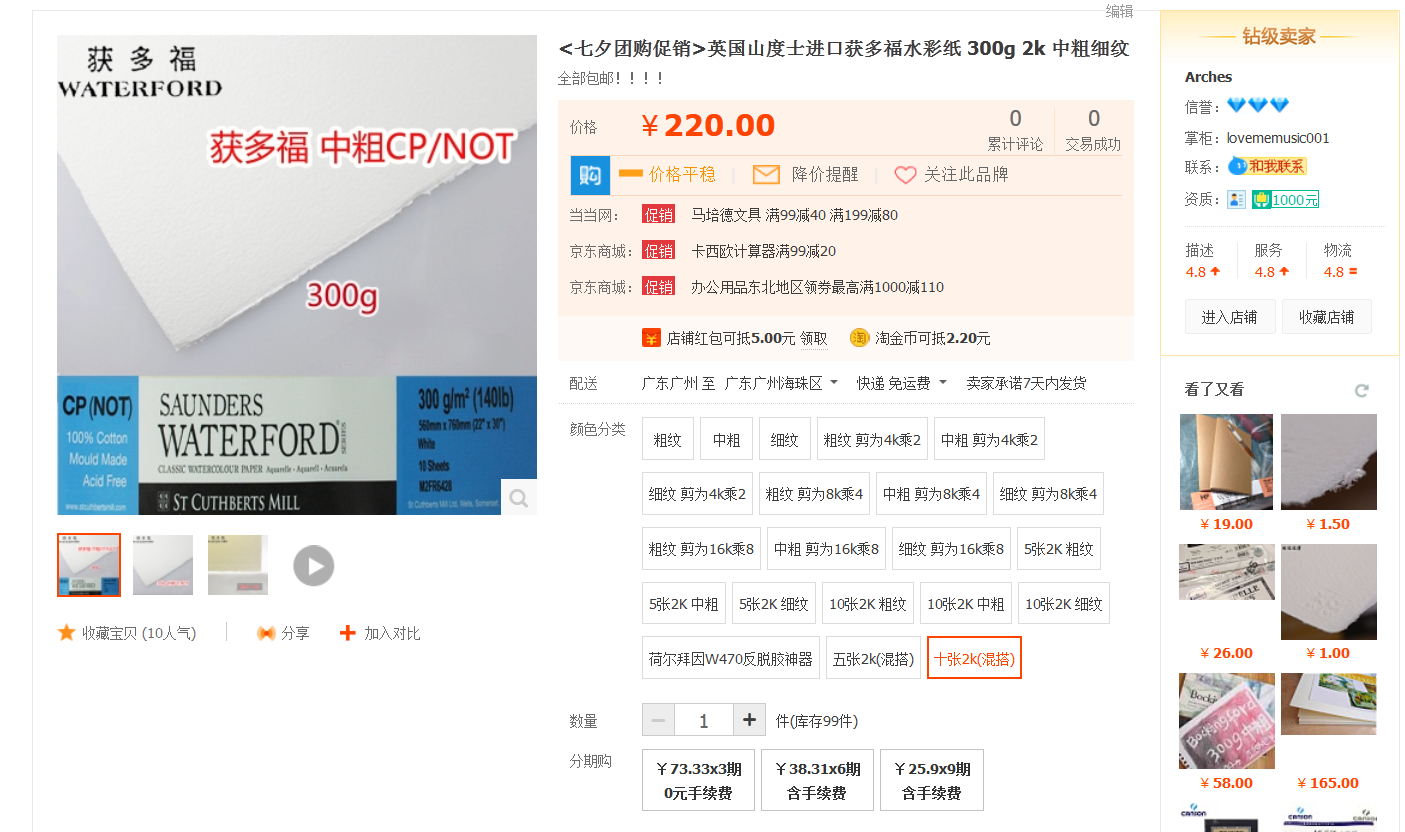Click the blue 购 price tool icon
Screen dimensions: 1405x832
(590, 175)
